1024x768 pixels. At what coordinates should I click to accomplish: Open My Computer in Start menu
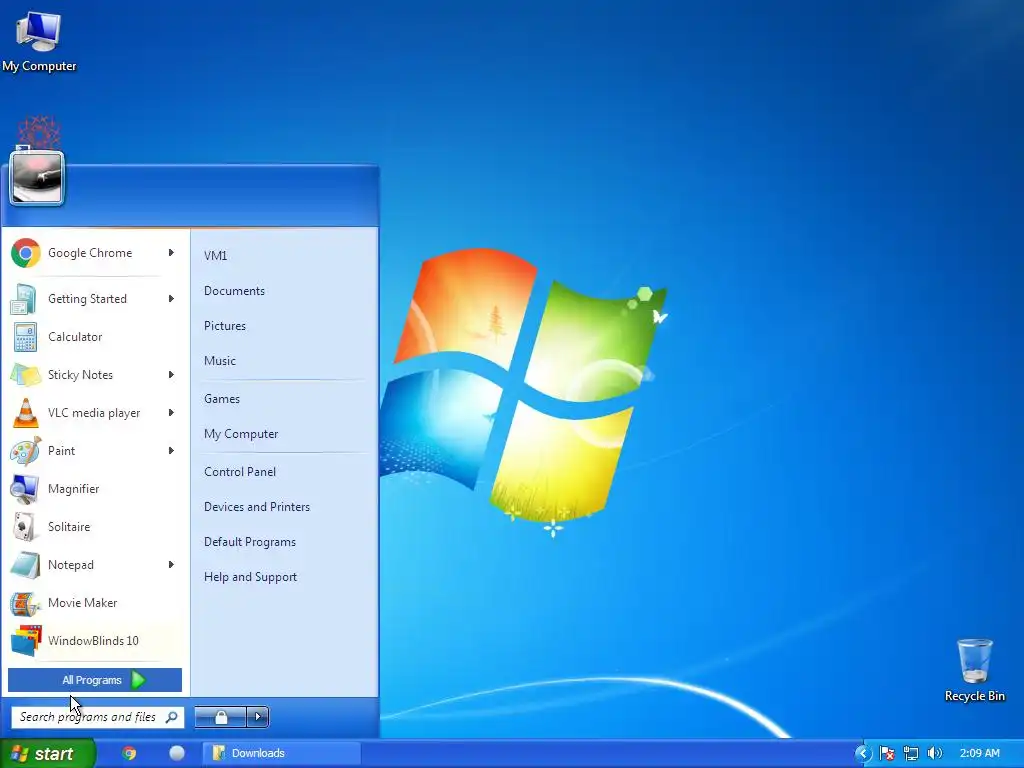click(x=241, y=434)
